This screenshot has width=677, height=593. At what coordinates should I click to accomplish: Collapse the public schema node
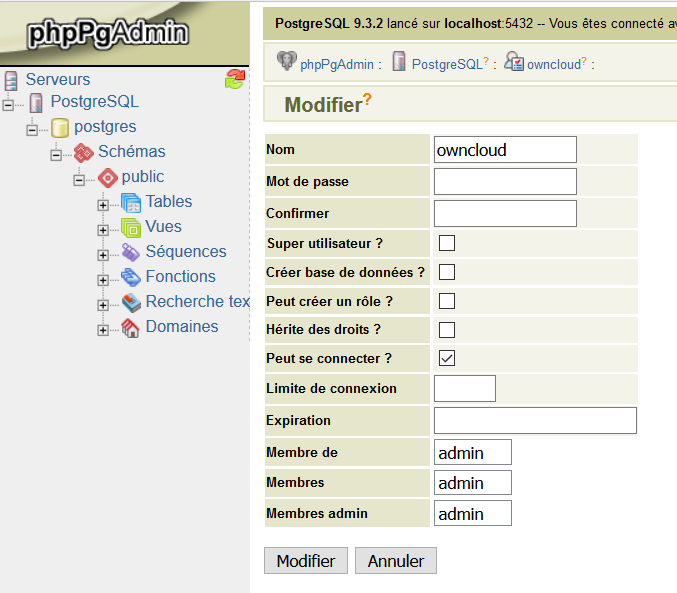click(79, 180)
